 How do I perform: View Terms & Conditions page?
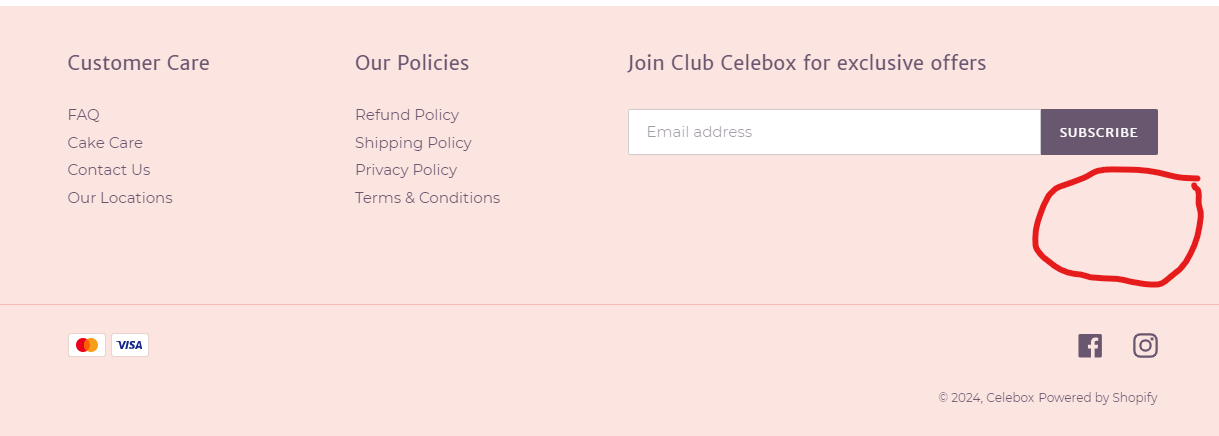click(427, 198)
